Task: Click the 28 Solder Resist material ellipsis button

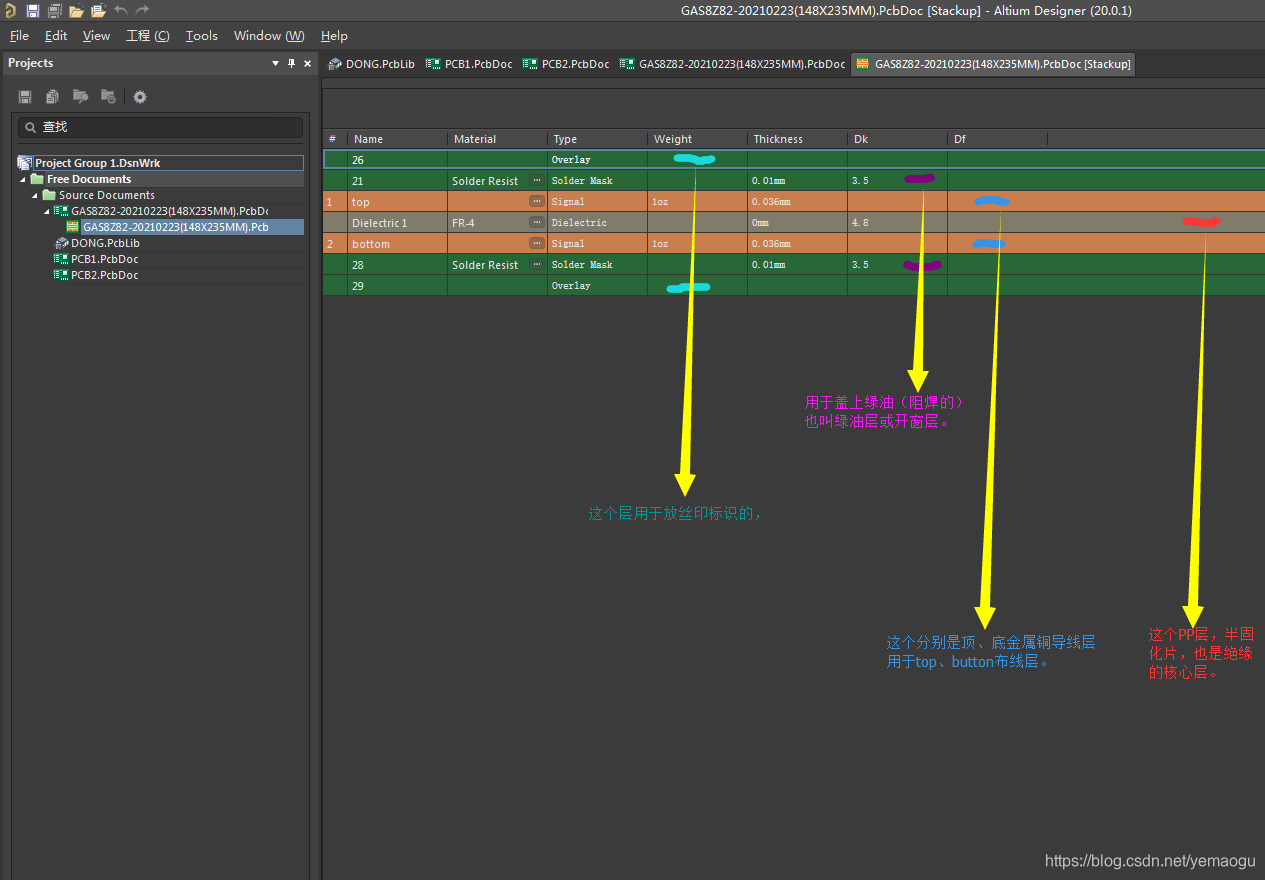Action: (537, 265)
